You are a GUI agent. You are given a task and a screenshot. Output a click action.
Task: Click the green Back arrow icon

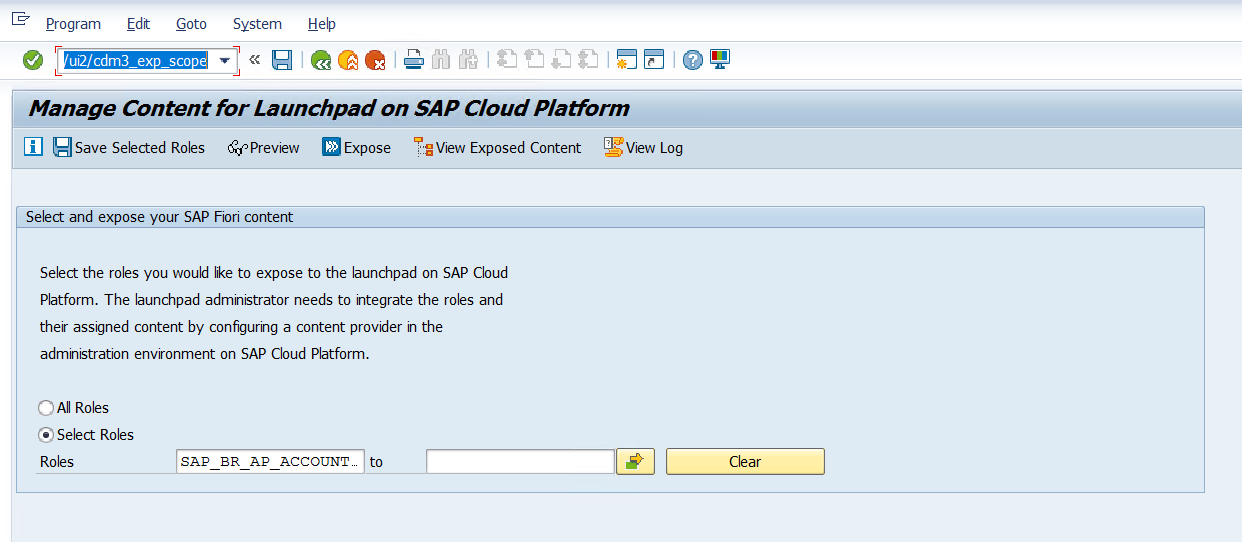[321, 61]
